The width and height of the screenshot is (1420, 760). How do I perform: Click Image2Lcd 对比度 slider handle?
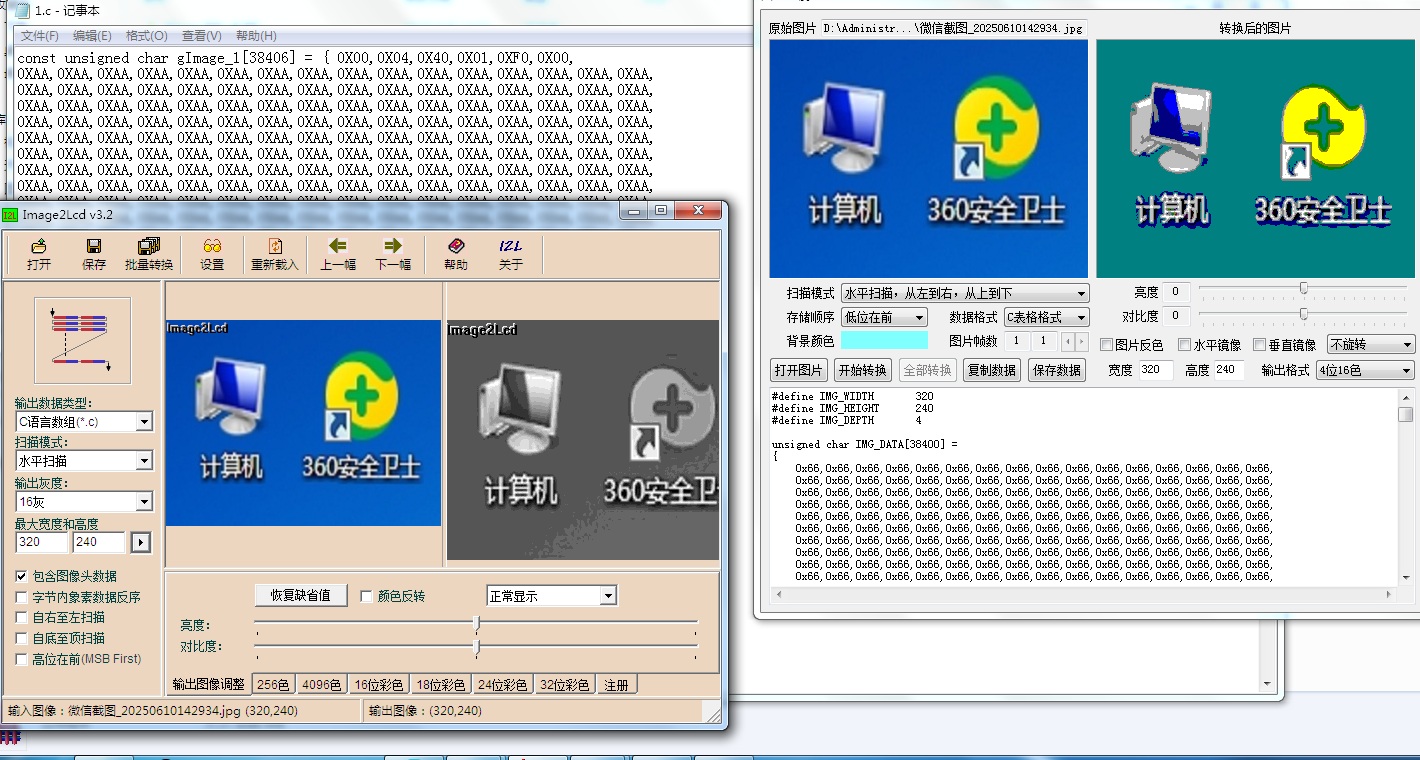(476, 646)
